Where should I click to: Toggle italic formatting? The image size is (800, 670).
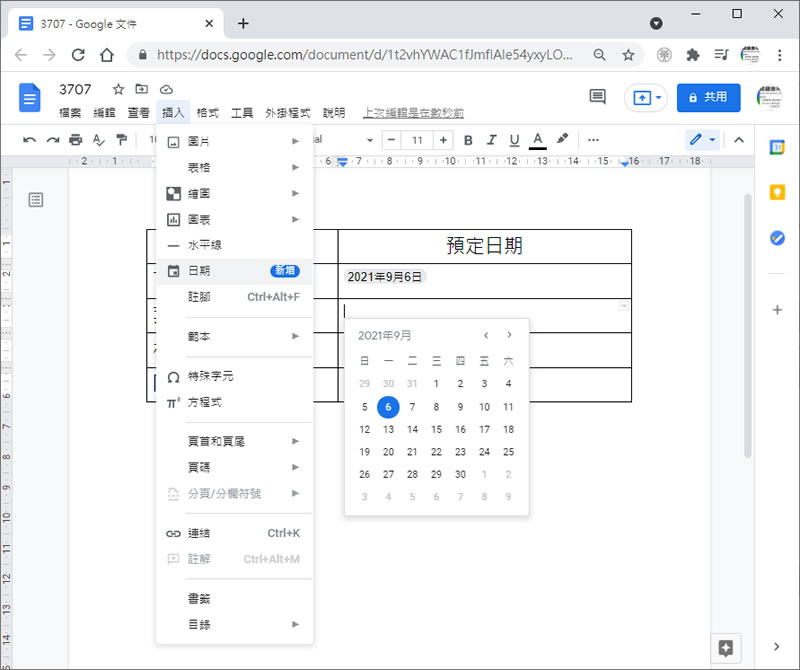coord(491,140)
